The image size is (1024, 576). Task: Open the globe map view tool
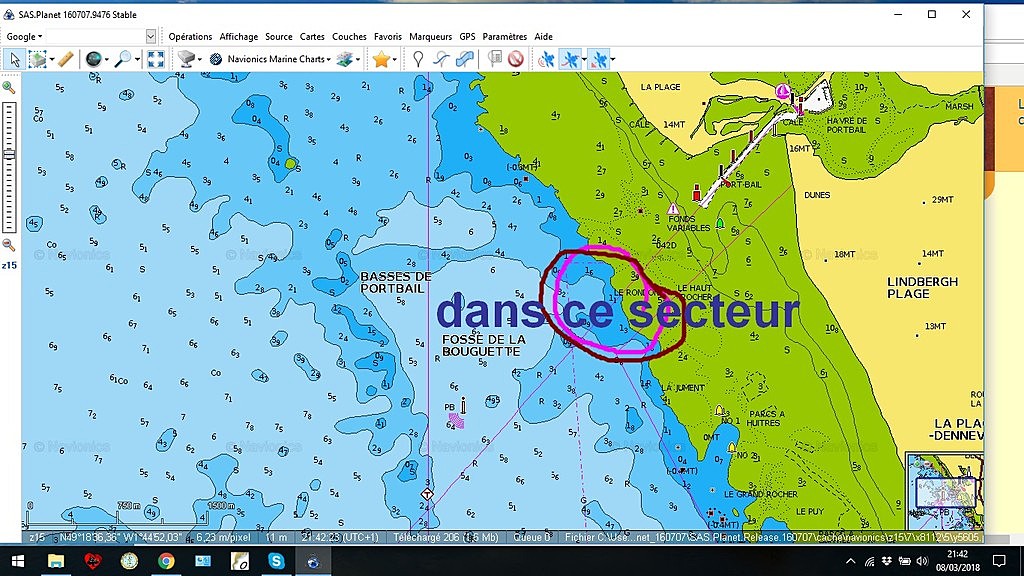click(94, 59)
